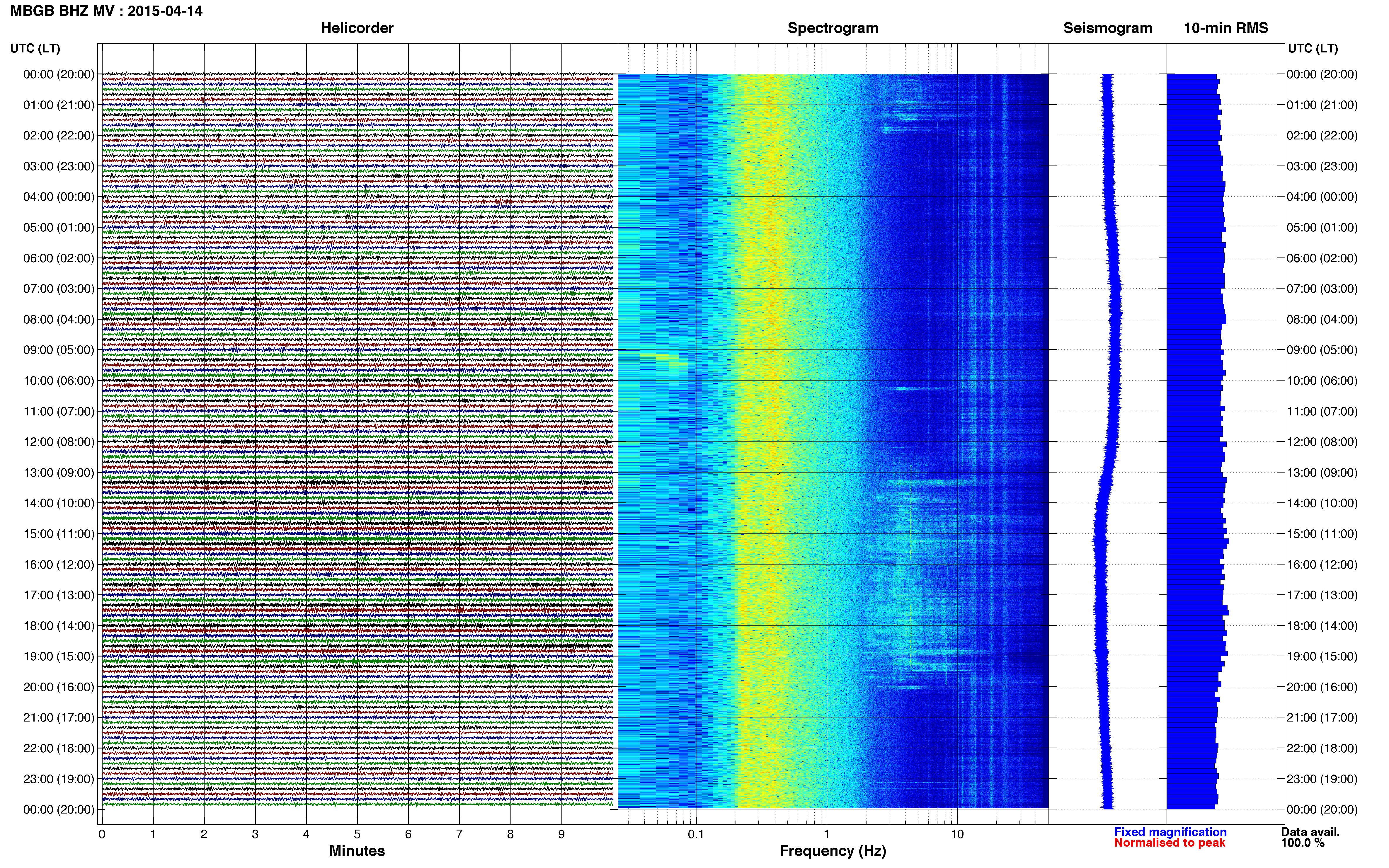Click the '10' frequency axis tick
Screen dimensions: 1389x868
[957, 834]
